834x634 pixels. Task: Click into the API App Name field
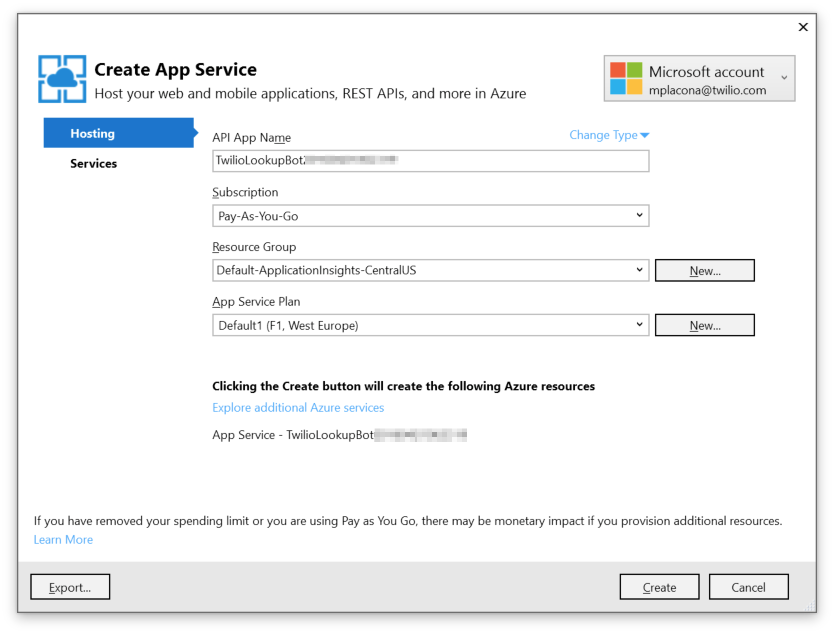[x=430, y=161]
